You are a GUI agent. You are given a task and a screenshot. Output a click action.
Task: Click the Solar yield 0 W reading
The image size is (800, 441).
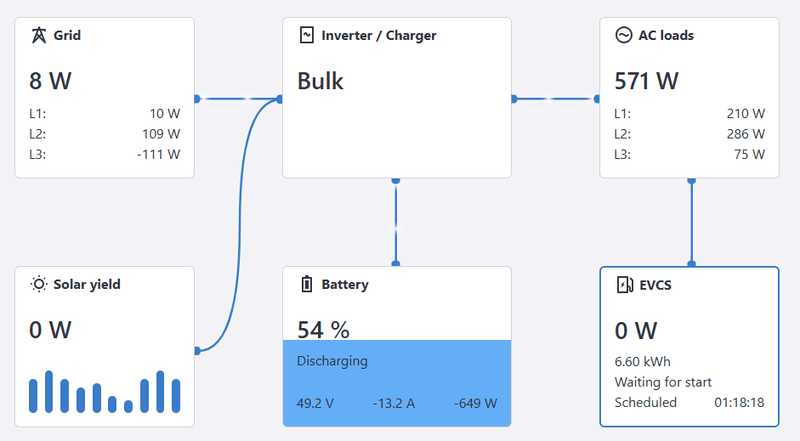[x=50, y=329]
